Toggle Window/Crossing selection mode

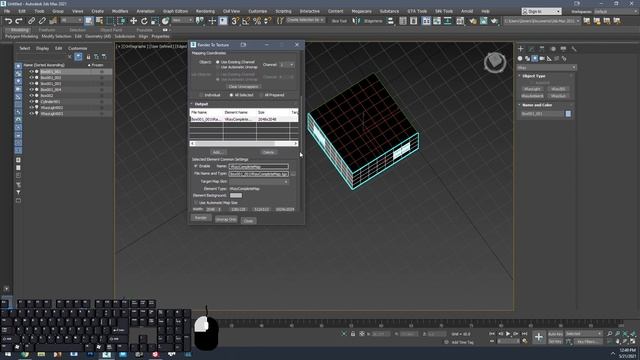point(121,21)
